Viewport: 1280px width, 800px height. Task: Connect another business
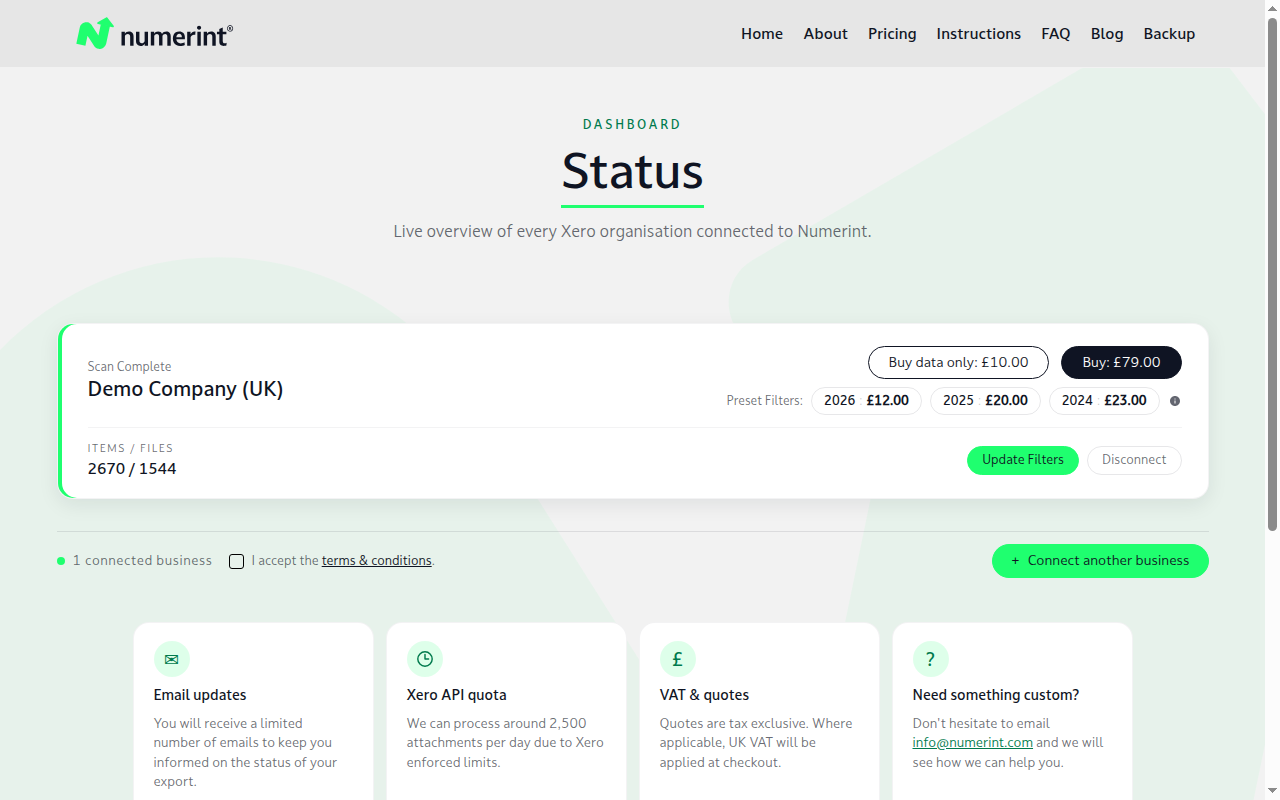tap(1100, 561)
